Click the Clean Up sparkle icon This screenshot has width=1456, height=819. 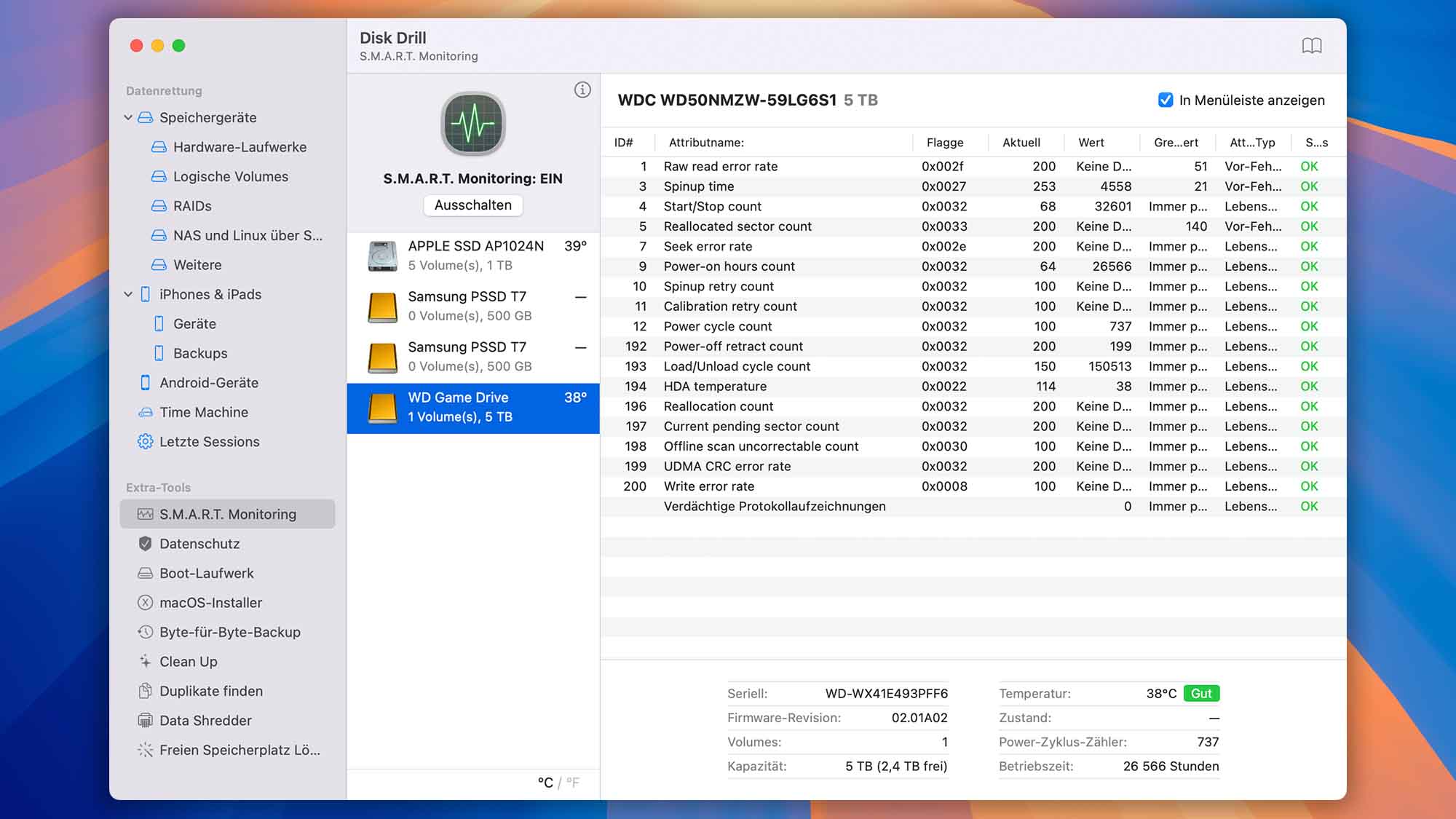click(x=145, y=662)
